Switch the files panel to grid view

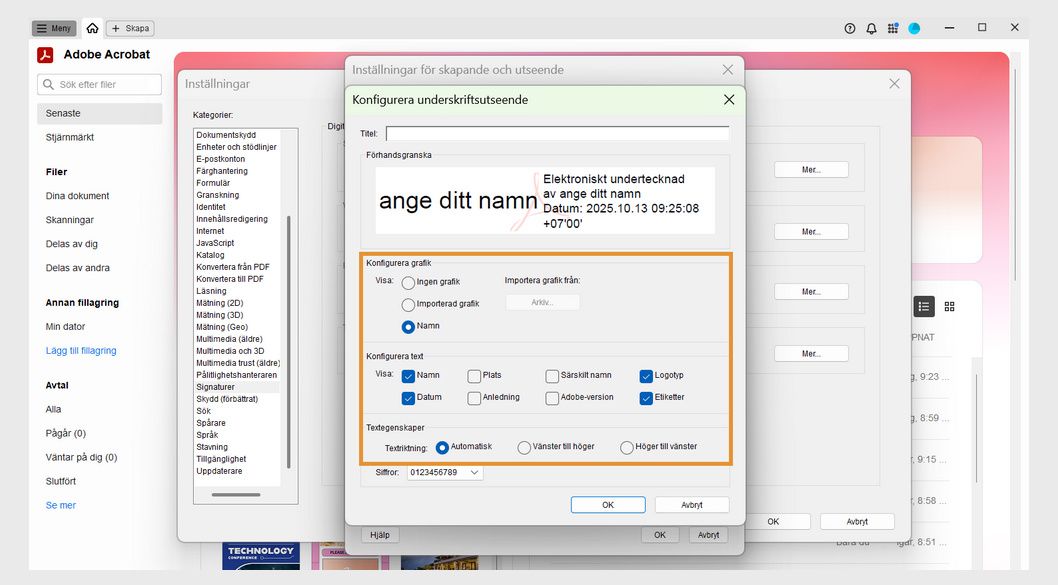click(948, 306)
